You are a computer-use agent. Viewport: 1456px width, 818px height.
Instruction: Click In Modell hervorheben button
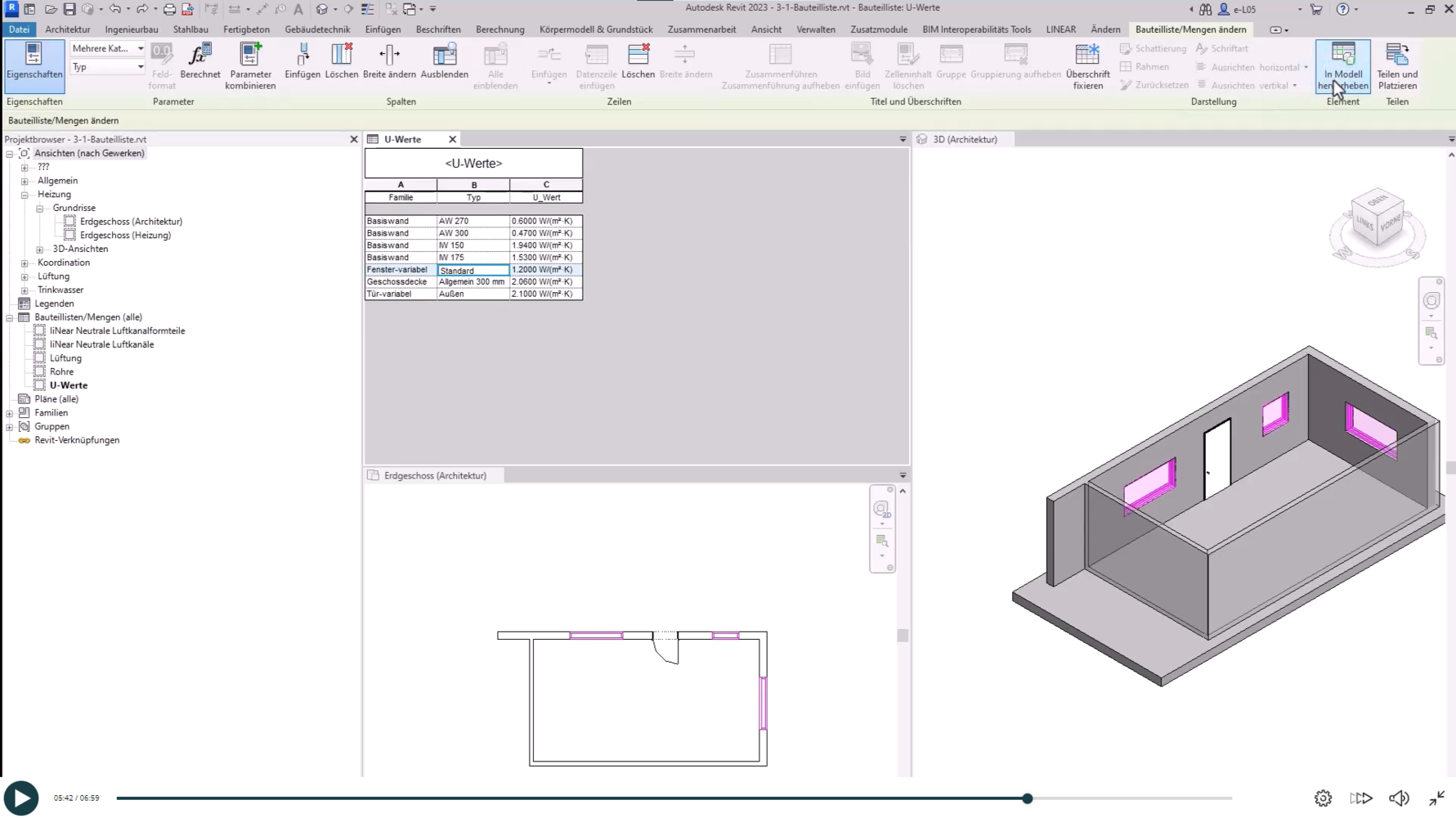(x=1342, y=66)
